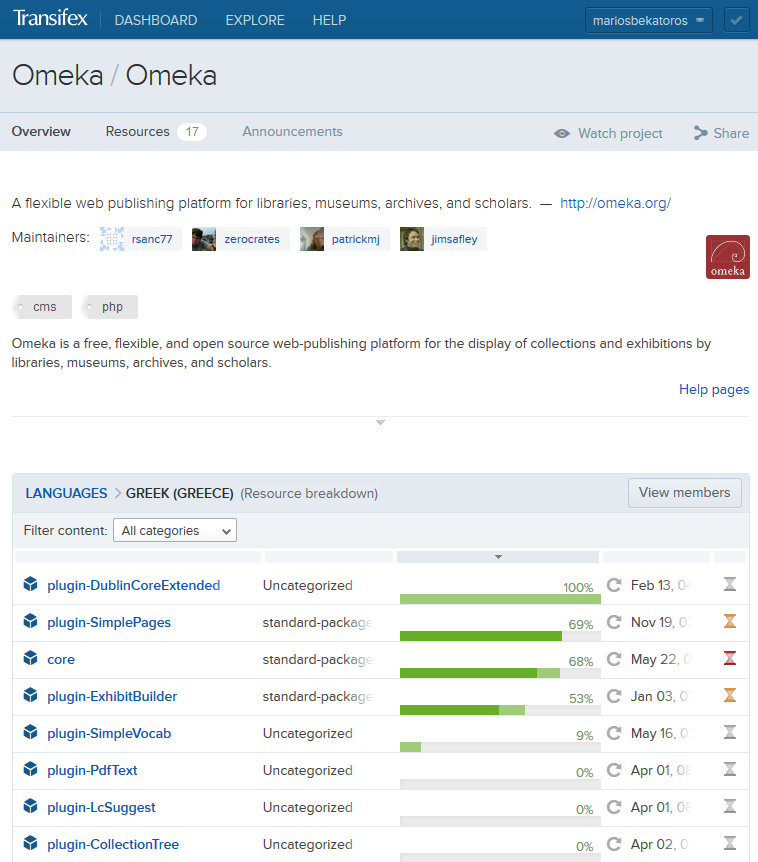
Task: Click the Share arrow icon
Action: point(700,132)
